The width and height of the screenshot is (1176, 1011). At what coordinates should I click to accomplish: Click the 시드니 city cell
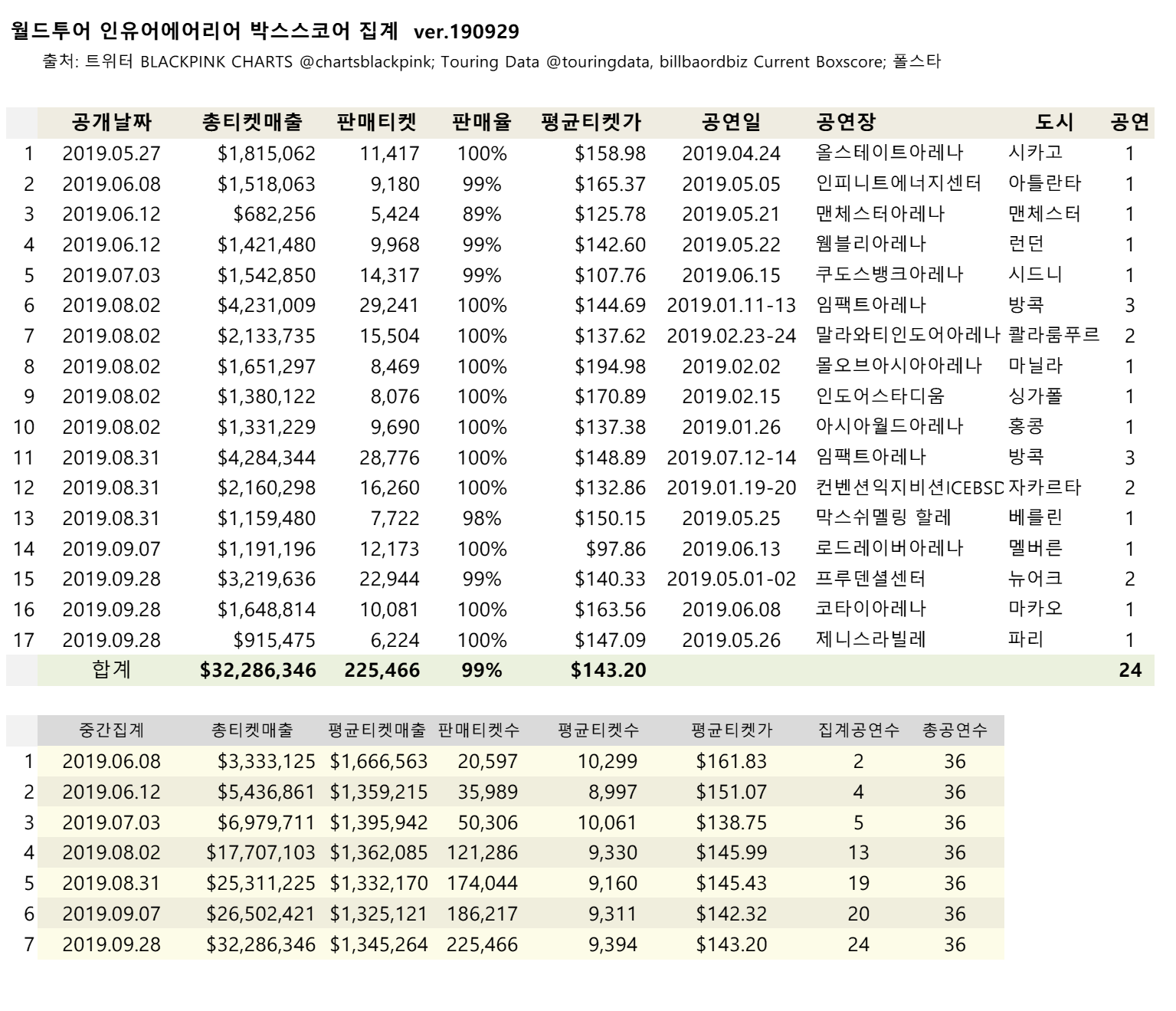point(1036,274)
